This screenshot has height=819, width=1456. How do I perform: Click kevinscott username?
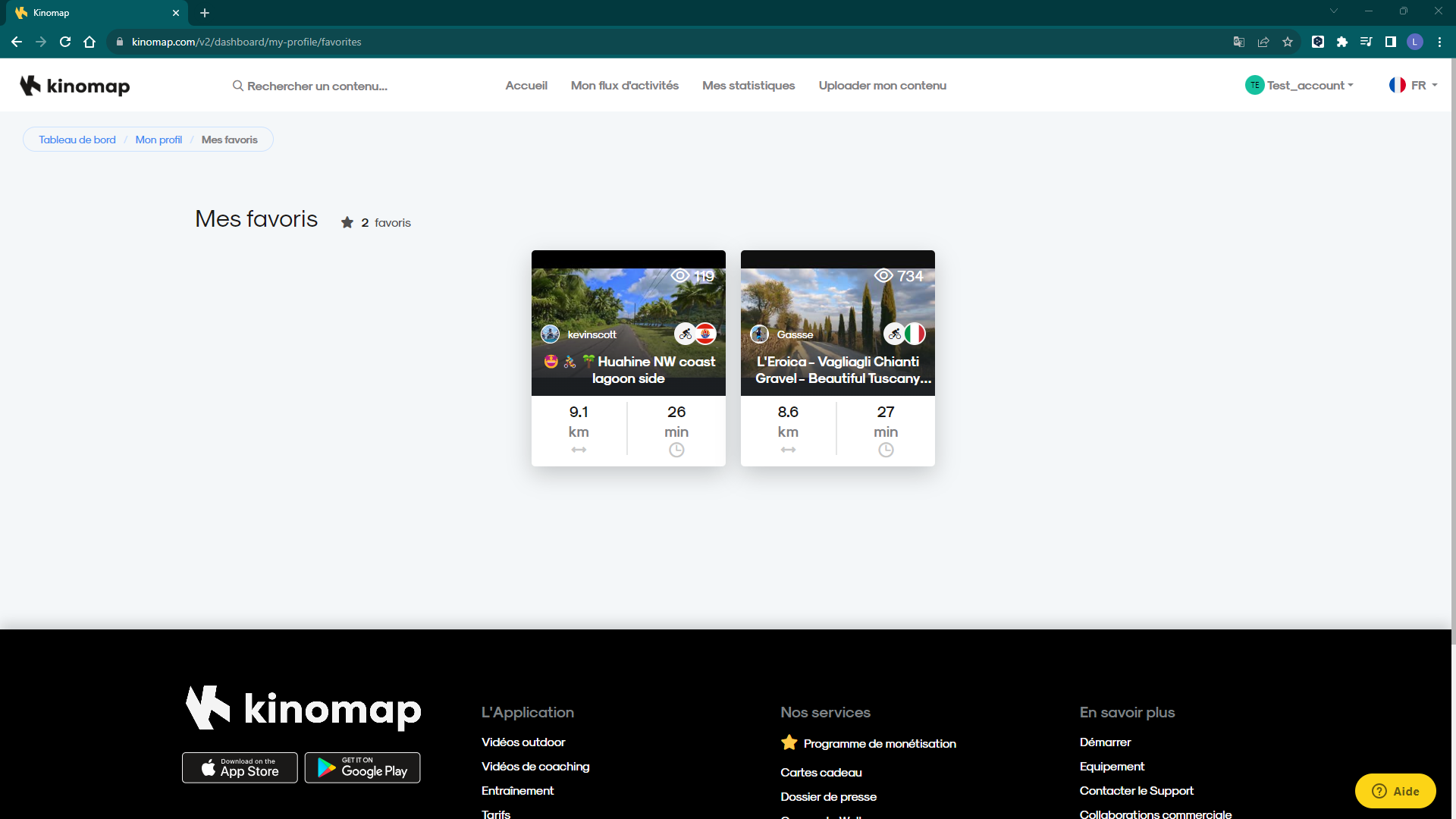pos(592,334)
